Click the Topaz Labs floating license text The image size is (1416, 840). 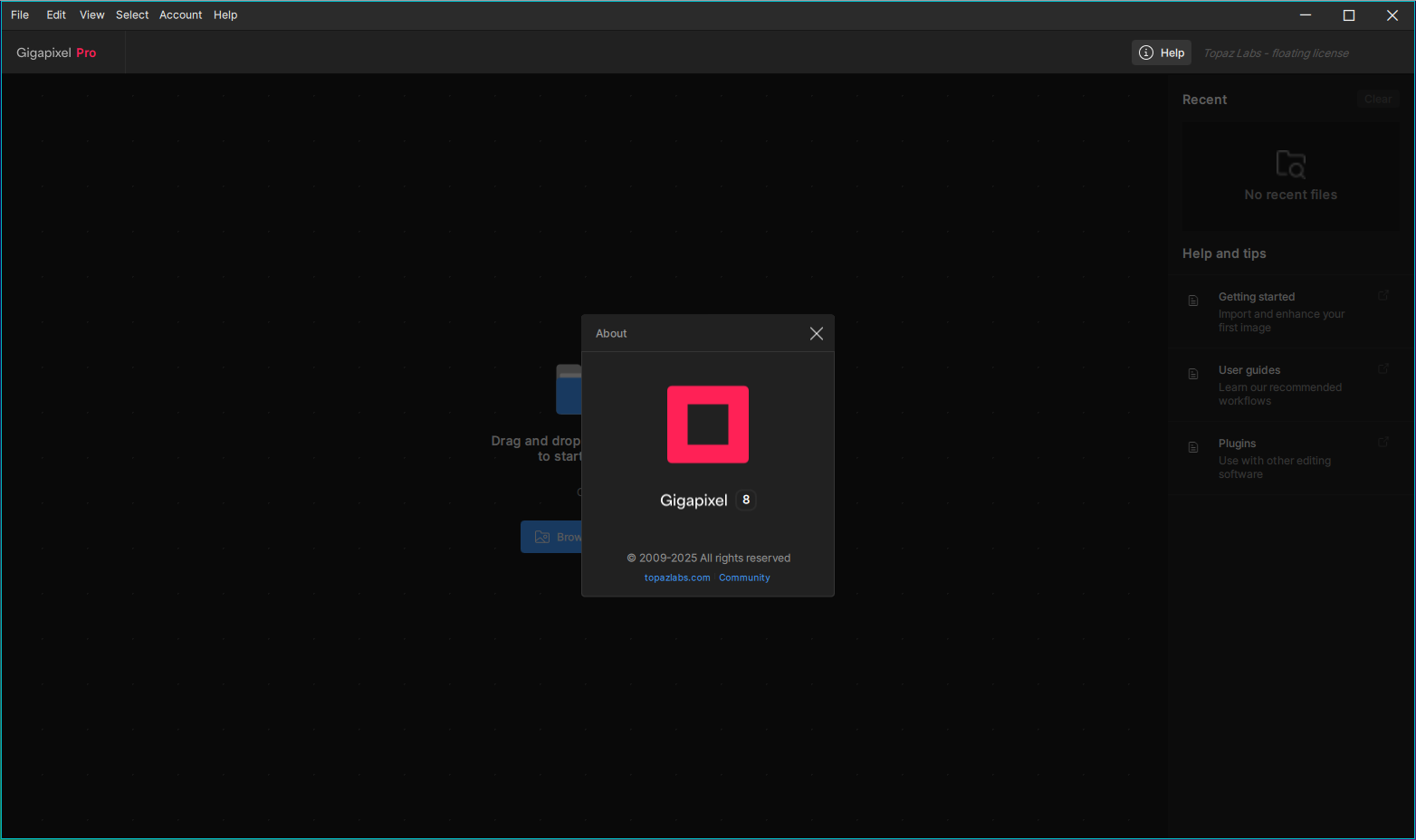tap(1276, 53)
